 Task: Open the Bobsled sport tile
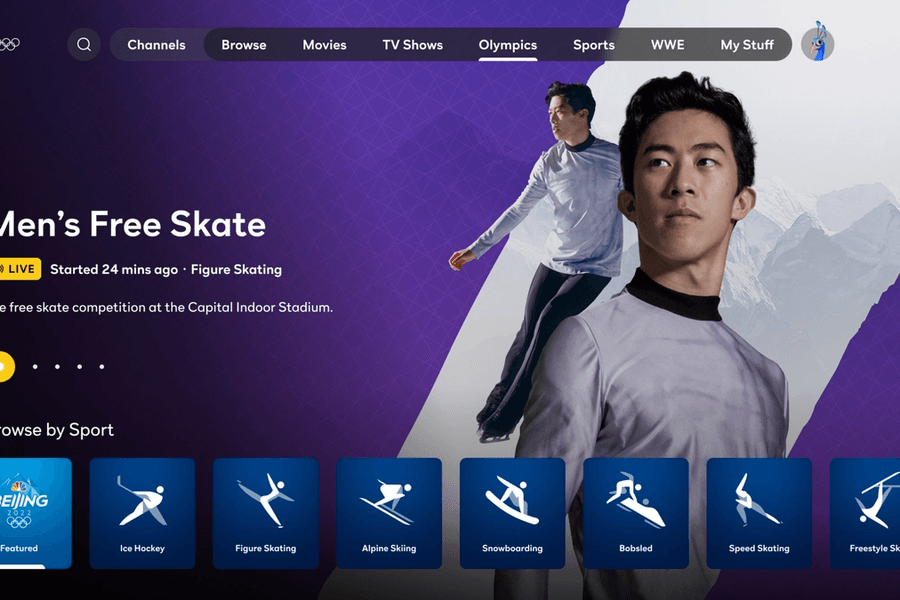click(x=636, y=512)
